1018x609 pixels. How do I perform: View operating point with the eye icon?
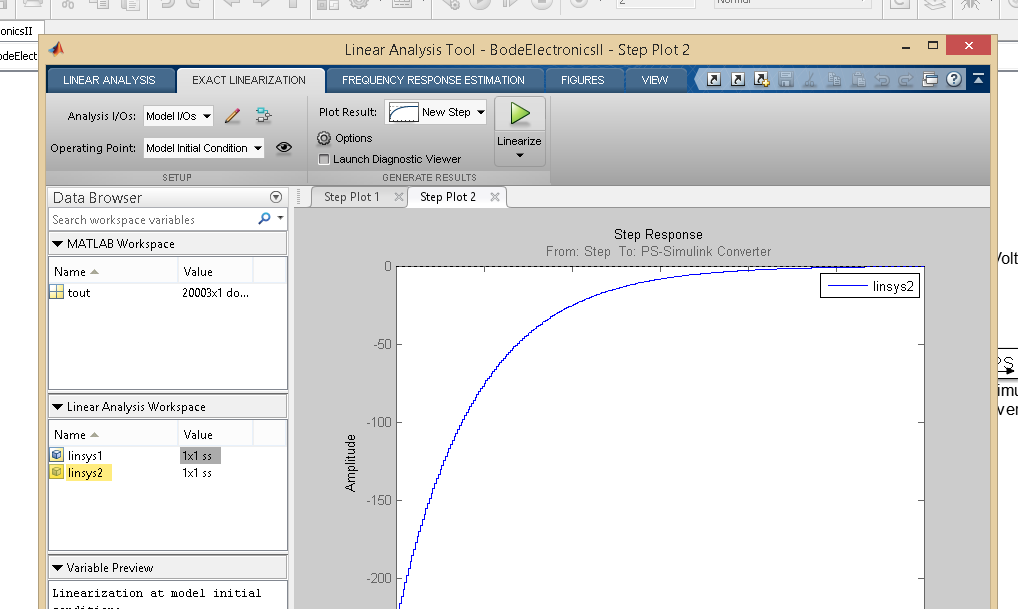tap(284, 148)
